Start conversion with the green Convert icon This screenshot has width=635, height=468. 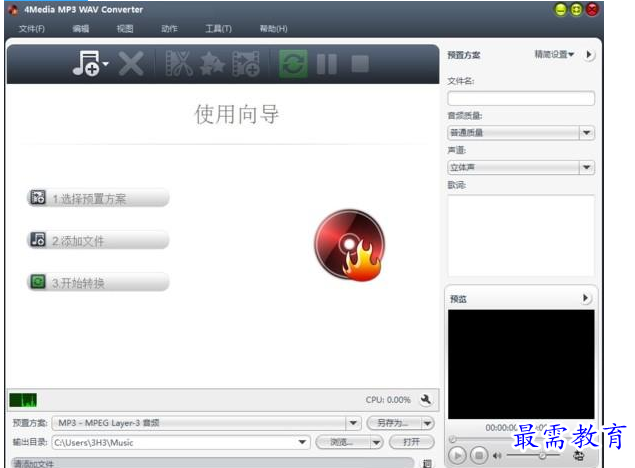tap(293, 64)
